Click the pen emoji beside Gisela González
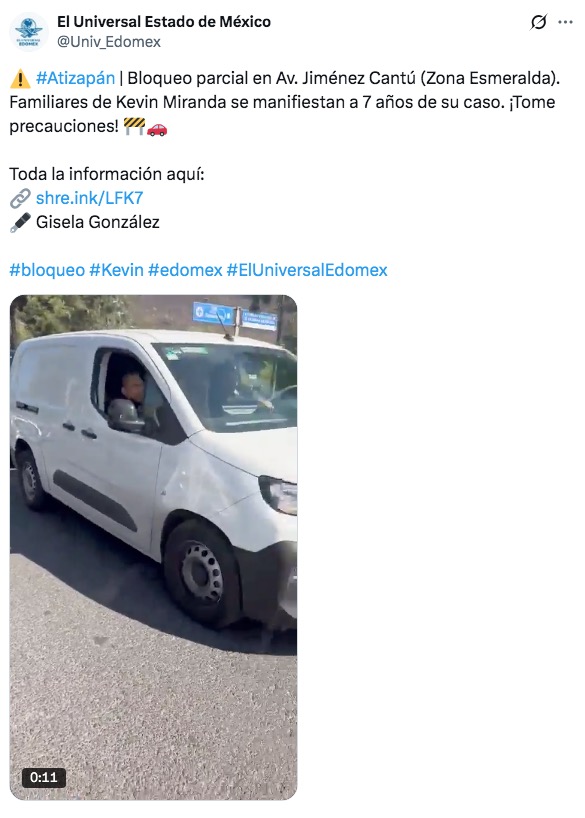This screenshot has height=818, width=585. 20,222
